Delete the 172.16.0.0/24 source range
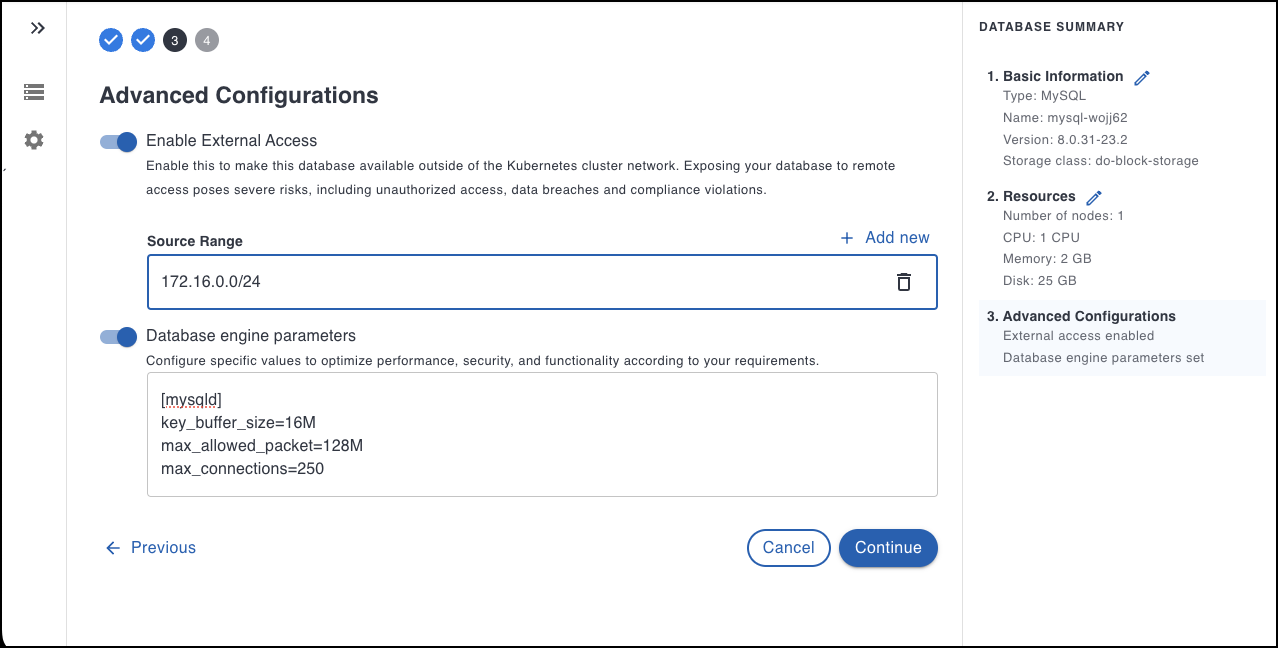 tap(903, 282)
